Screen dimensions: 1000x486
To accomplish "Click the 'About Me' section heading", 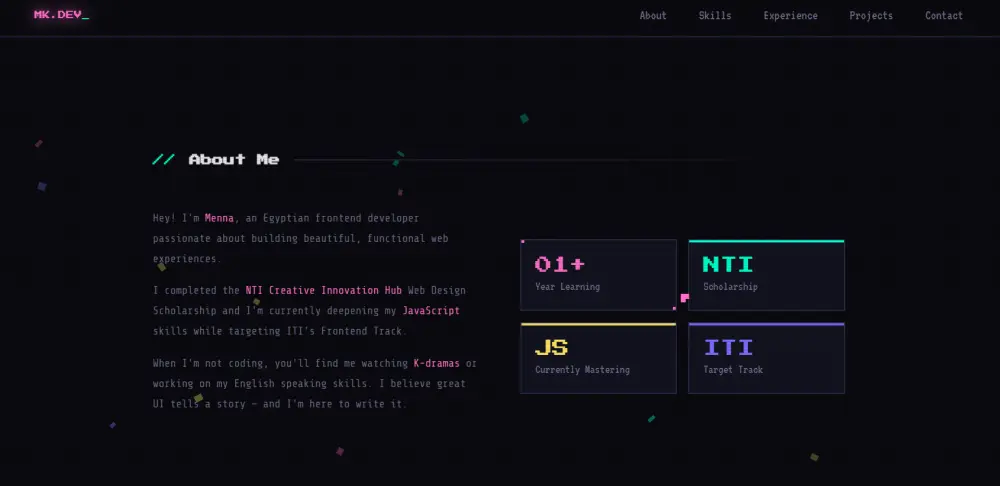I will pyautogui.click(x=234, y=159).
